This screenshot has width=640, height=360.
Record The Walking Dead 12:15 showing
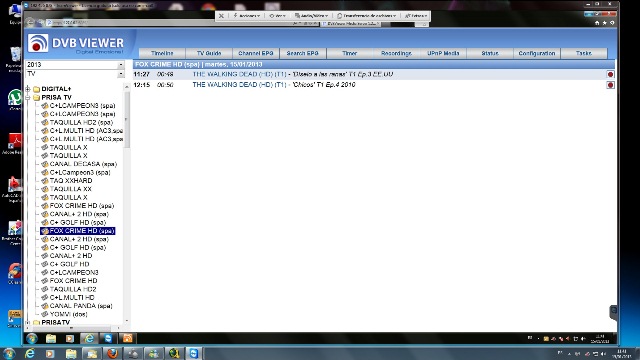[610, 85]
